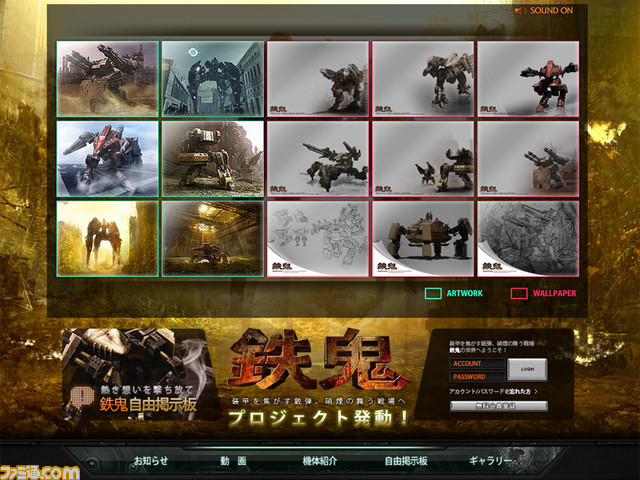Select the dark pencil sketch wallpaper

coord(528,239)
